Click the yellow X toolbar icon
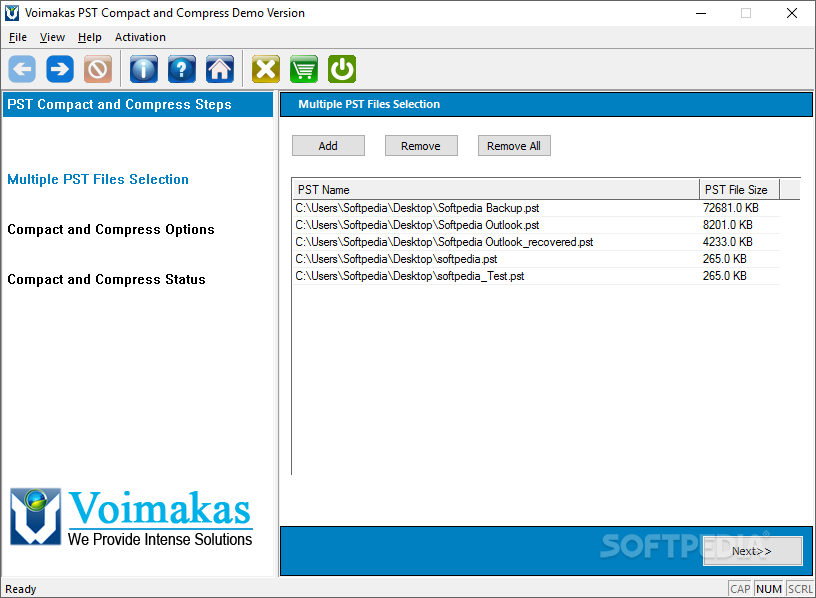 (x=266, y=69)
